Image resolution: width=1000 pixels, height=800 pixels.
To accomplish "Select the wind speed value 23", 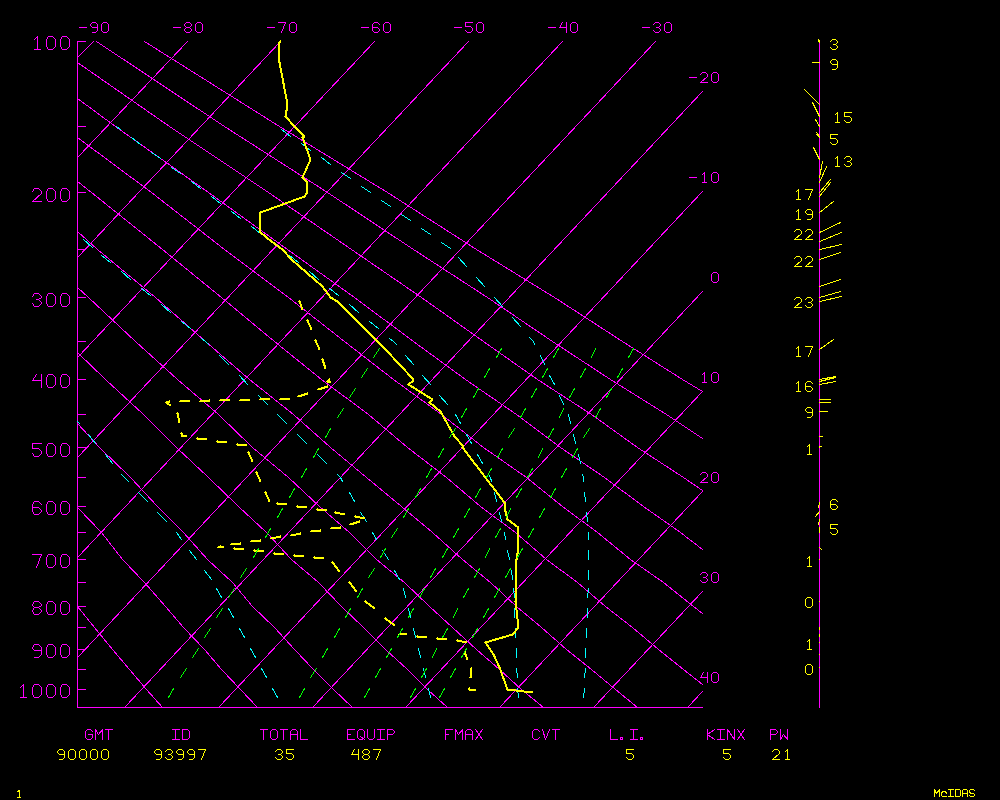I will point(804,303).
